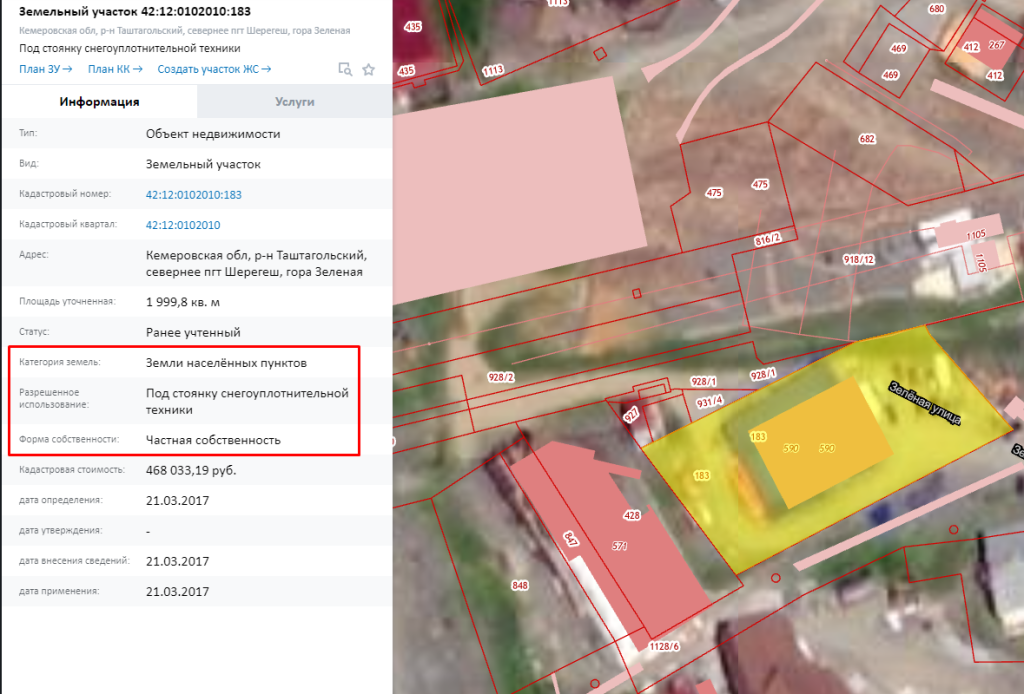The width and height of the screenshot is (1024, 694).
Task: Select parcel 918/12 on the map
Action: tap(858, 259)
